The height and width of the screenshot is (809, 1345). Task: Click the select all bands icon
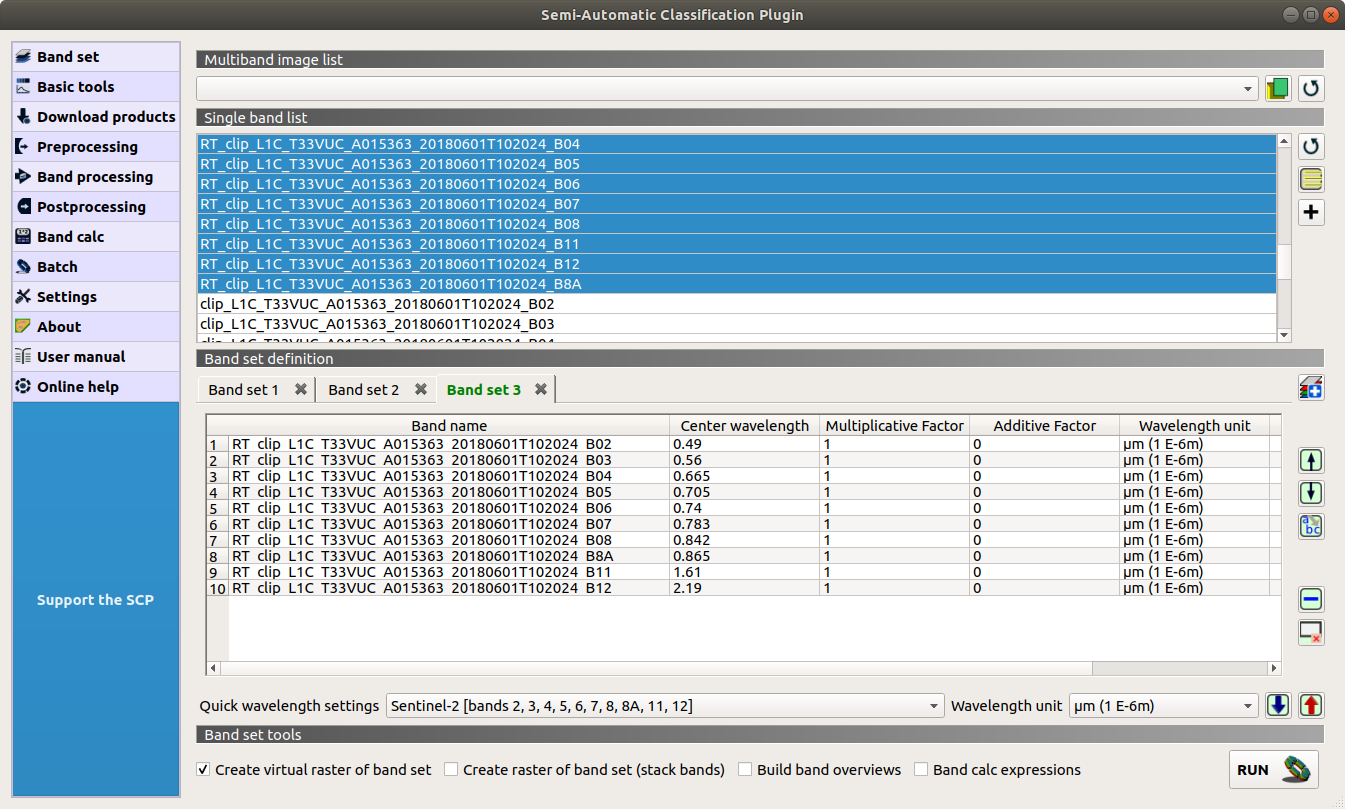click(x=1310, y=180)
